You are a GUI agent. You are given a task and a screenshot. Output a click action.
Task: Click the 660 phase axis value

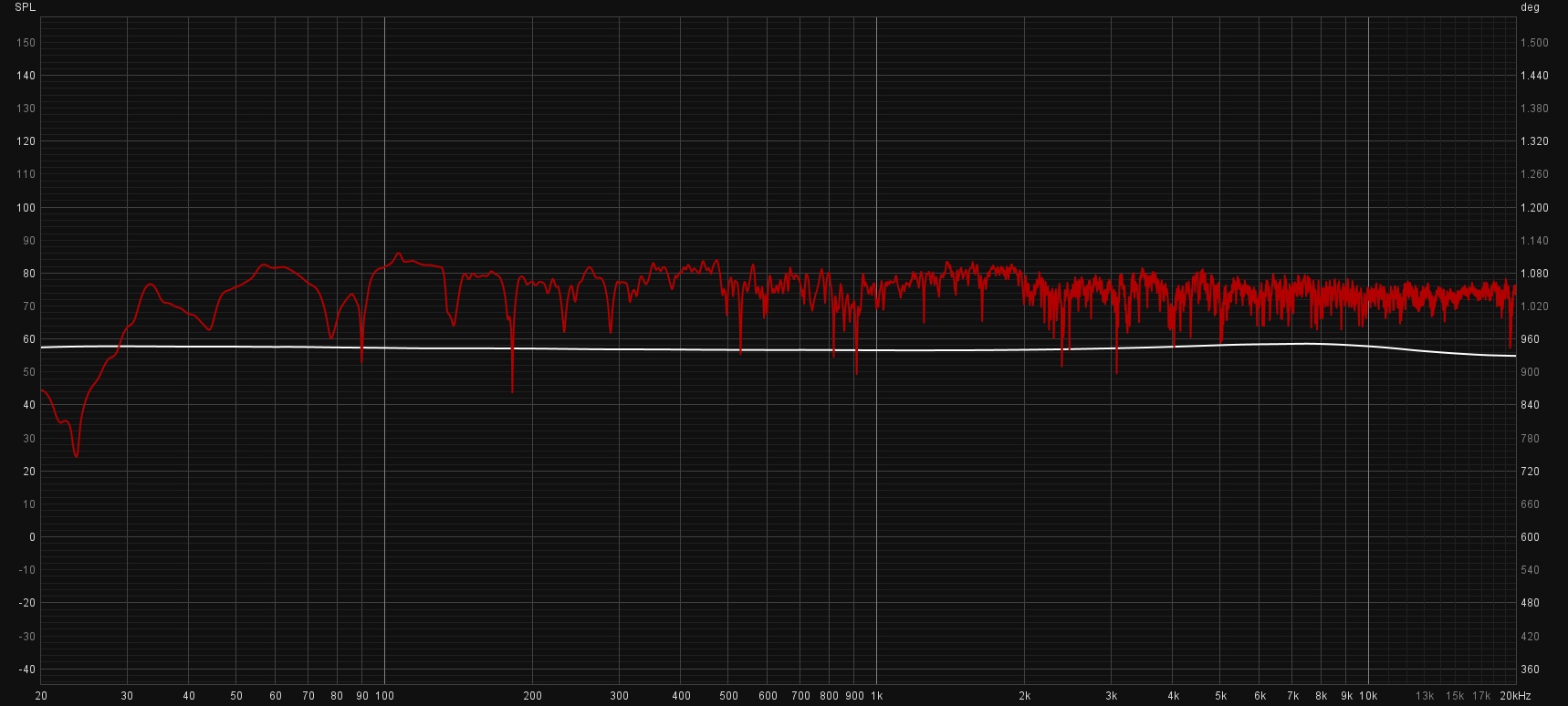click(x=1530, y=504)
